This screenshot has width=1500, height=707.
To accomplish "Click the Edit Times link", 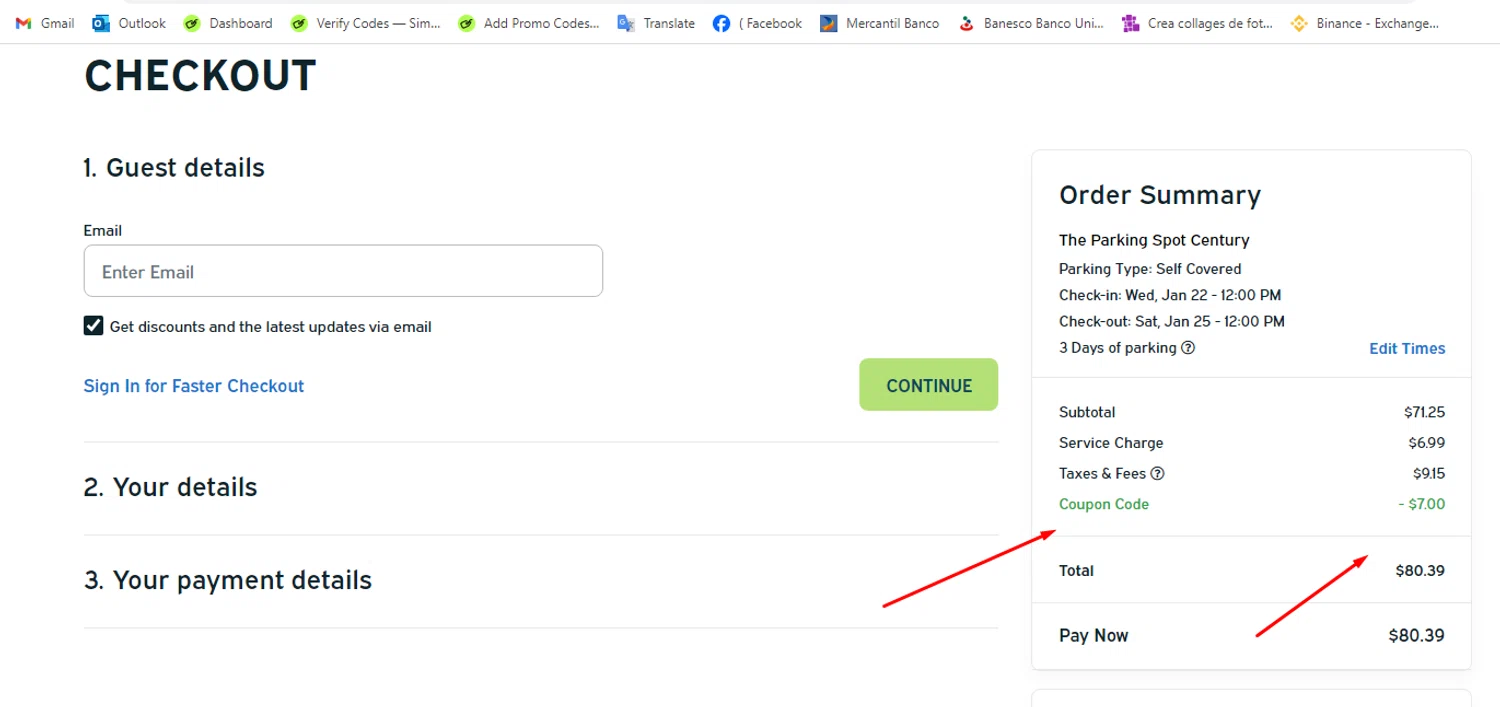I will 1407,348.
